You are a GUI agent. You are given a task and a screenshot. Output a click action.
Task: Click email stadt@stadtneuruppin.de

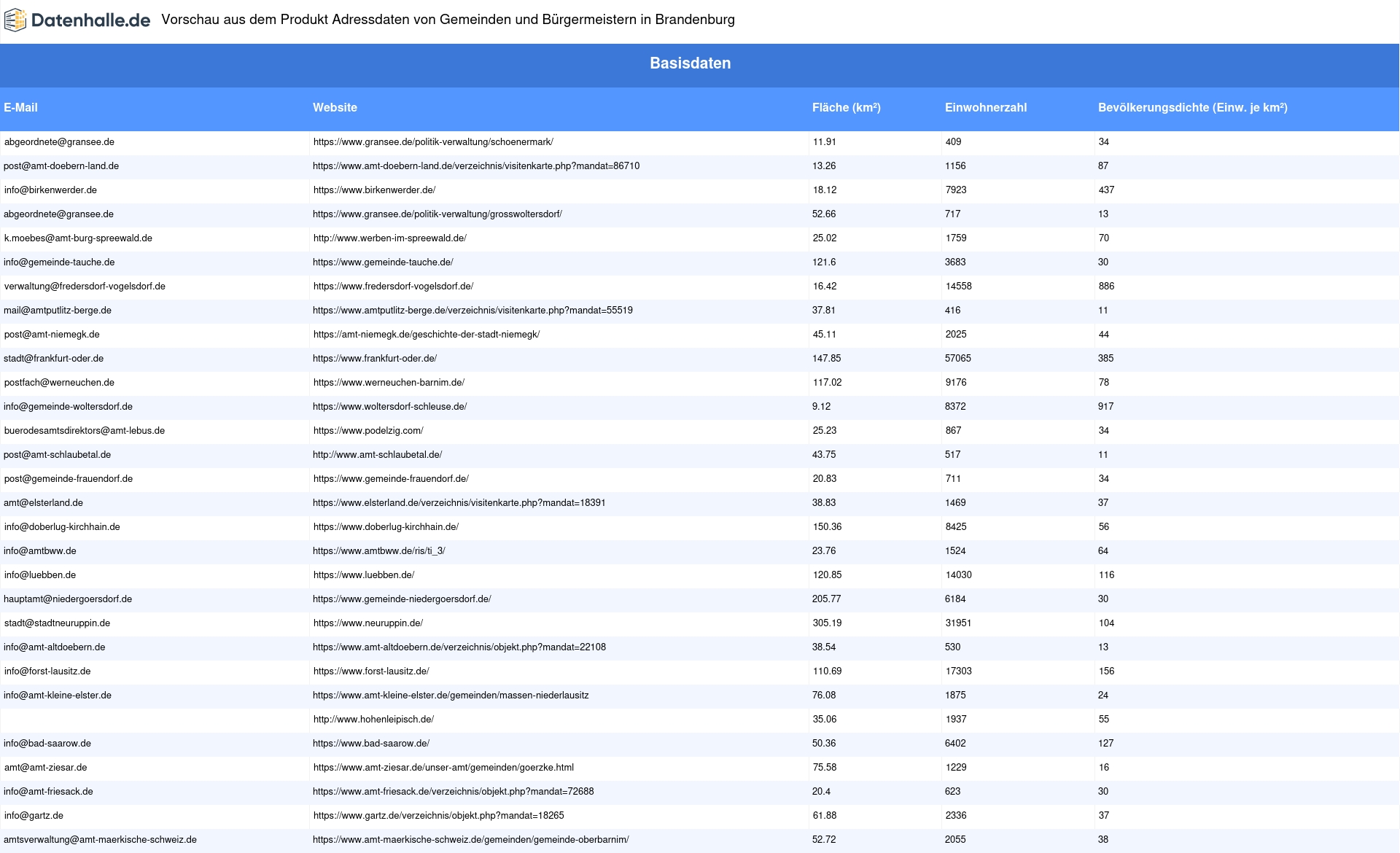(x=57, y=623)
